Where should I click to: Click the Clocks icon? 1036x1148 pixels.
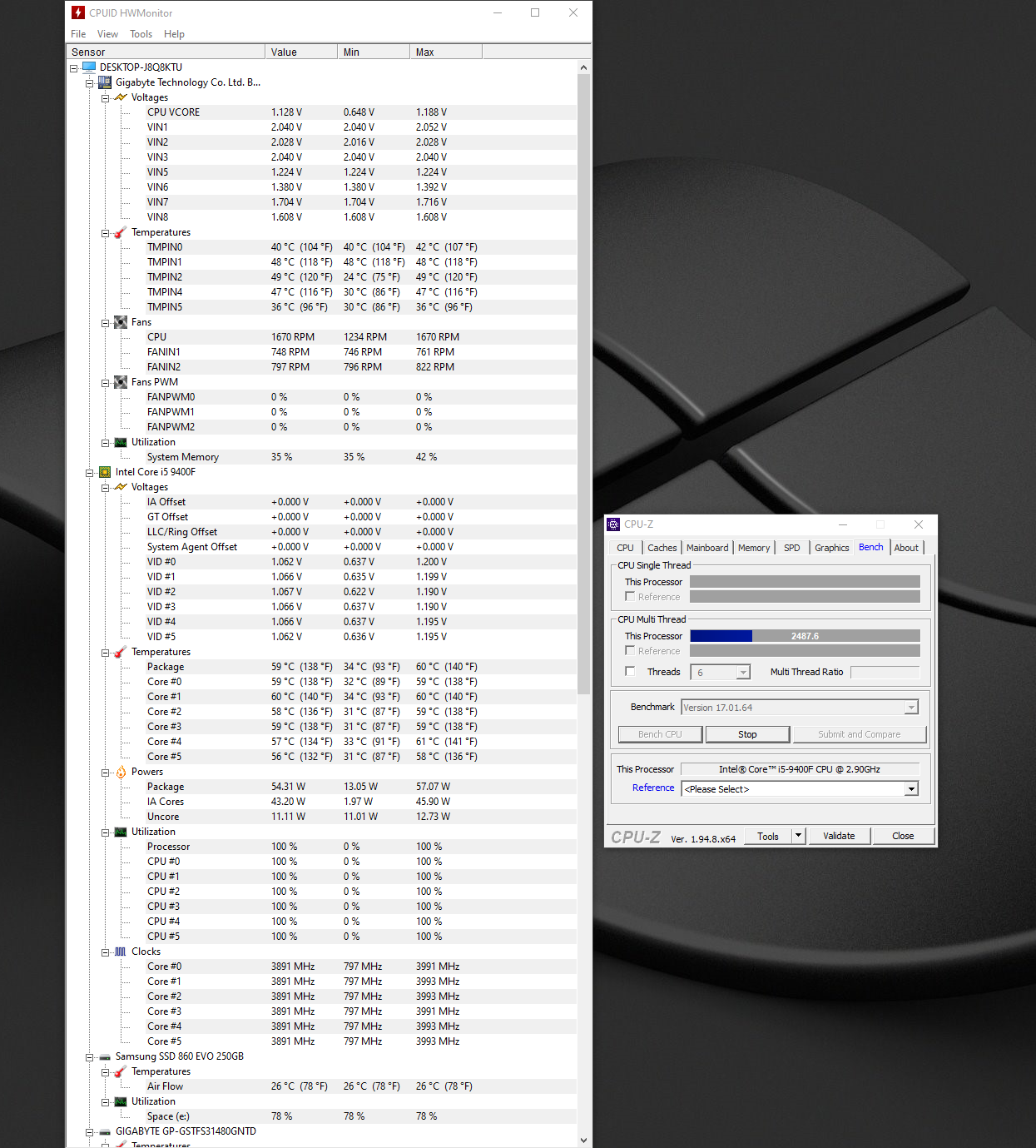[121, 952]
